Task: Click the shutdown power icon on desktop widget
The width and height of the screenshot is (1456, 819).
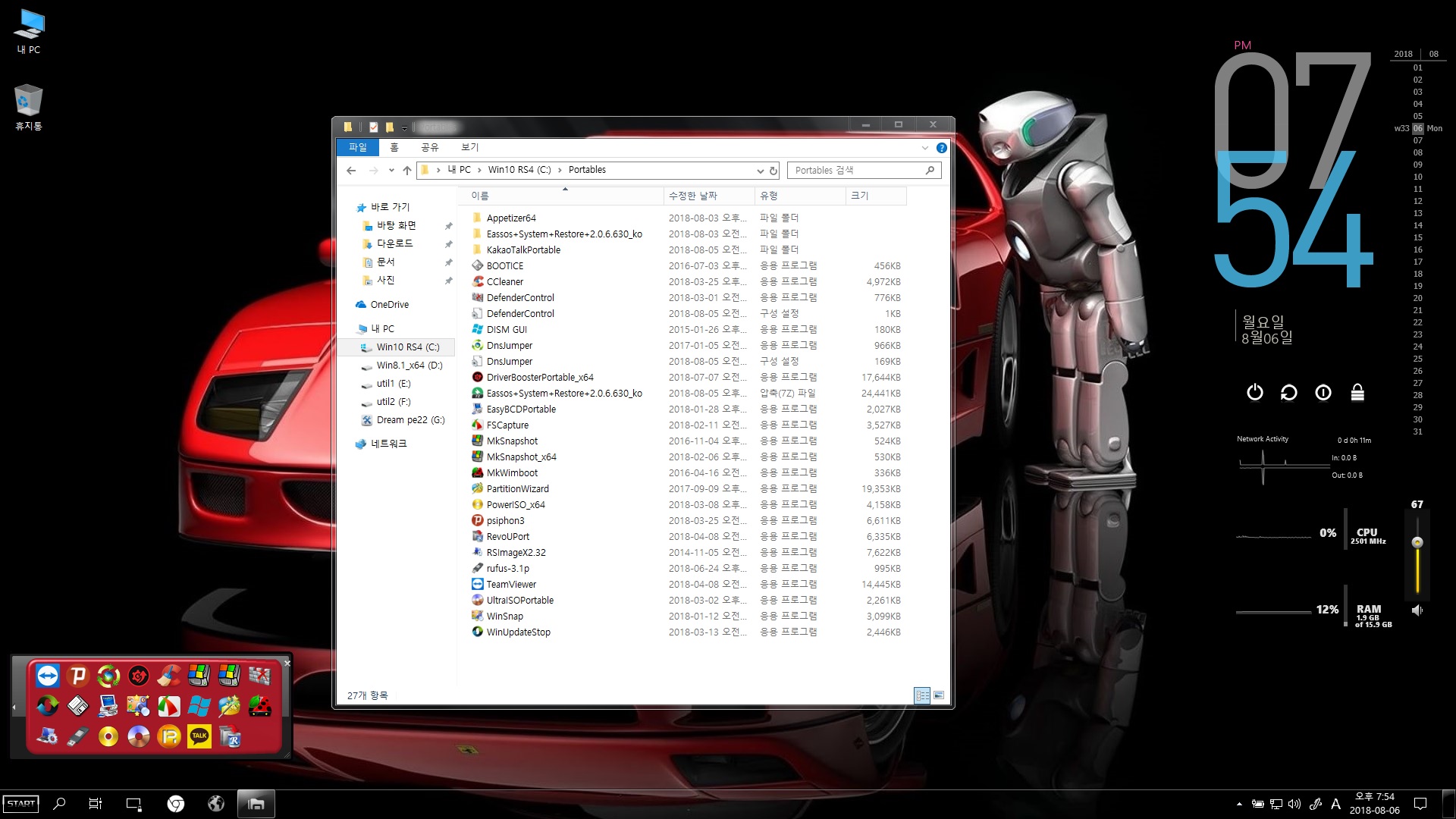Action: tap(1255, 392)
